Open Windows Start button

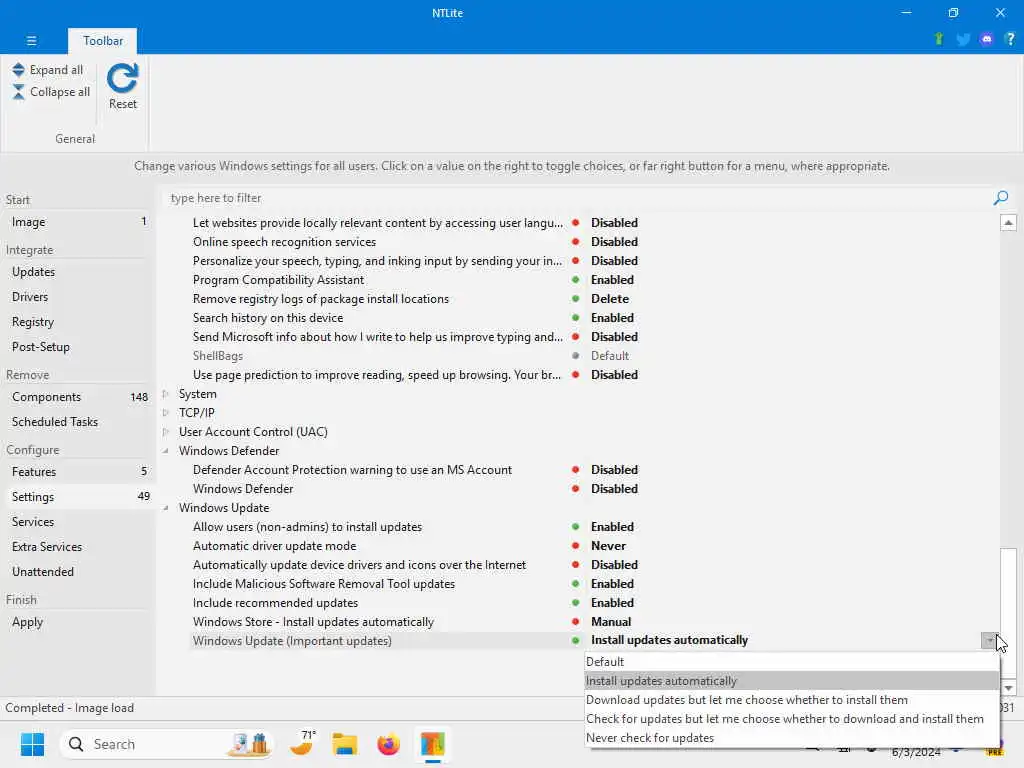[x=32, y=744]
